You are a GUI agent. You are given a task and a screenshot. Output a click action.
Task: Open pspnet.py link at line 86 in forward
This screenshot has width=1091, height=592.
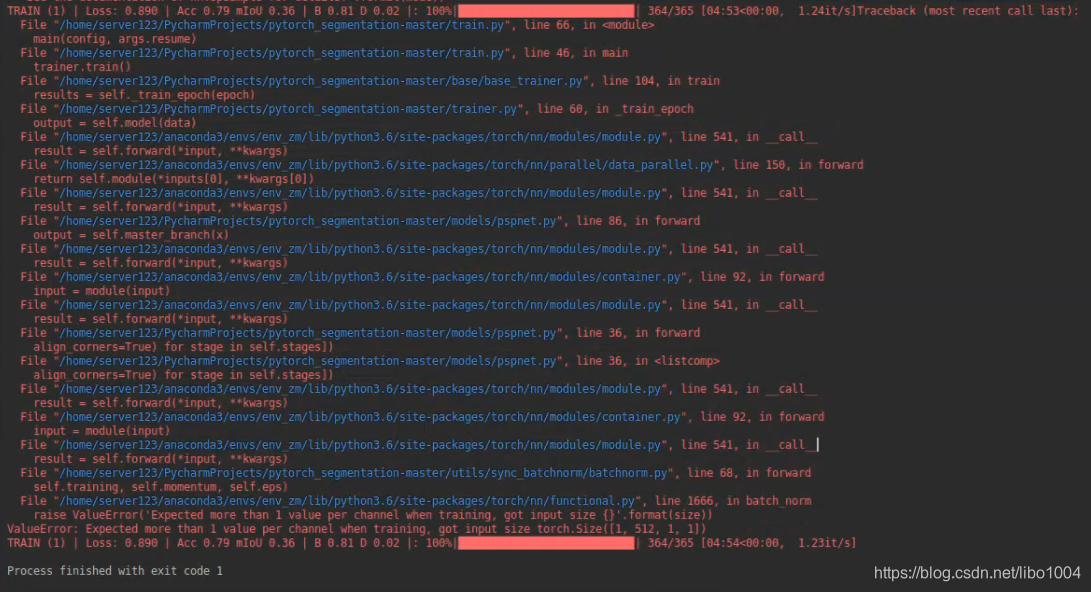click(x=308, y=221)
